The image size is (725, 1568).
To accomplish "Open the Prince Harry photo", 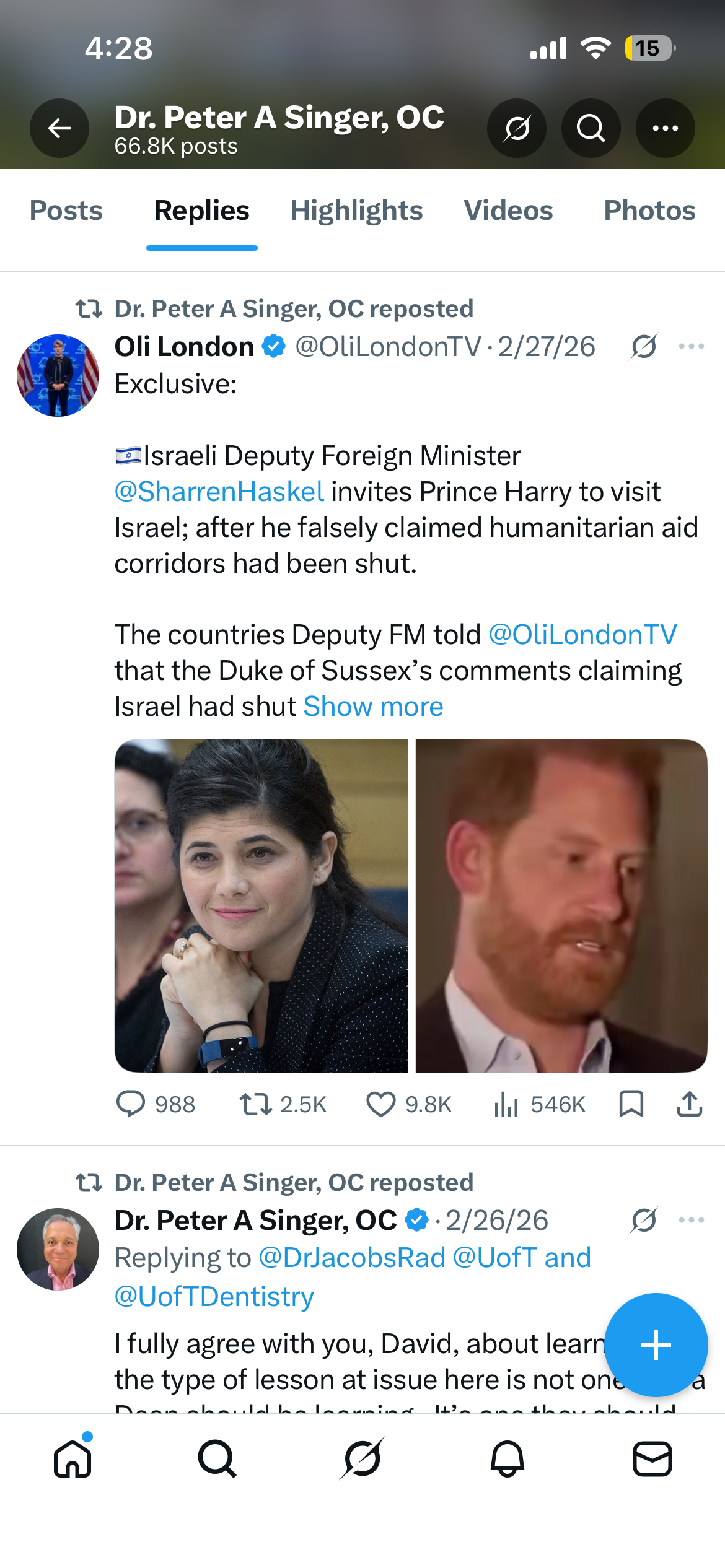I will pos(561,905).
